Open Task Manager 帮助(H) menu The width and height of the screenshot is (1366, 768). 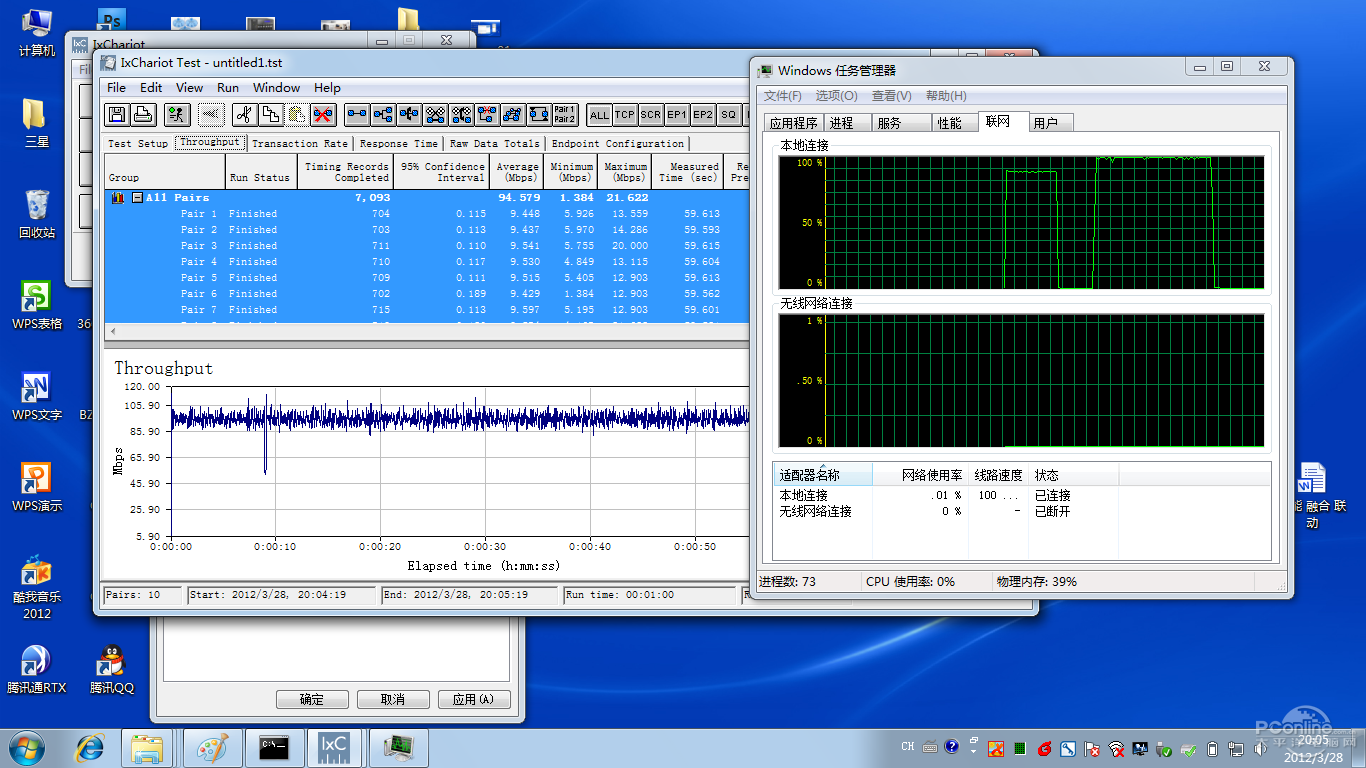click(946, 96)
